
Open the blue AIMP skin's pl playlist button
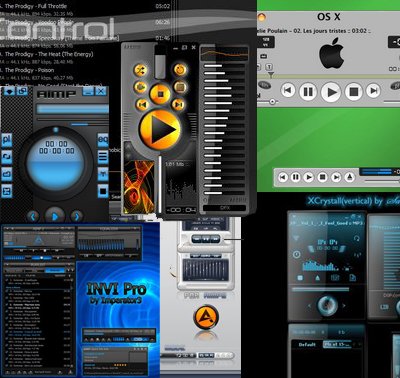click(x=7, y=139)
